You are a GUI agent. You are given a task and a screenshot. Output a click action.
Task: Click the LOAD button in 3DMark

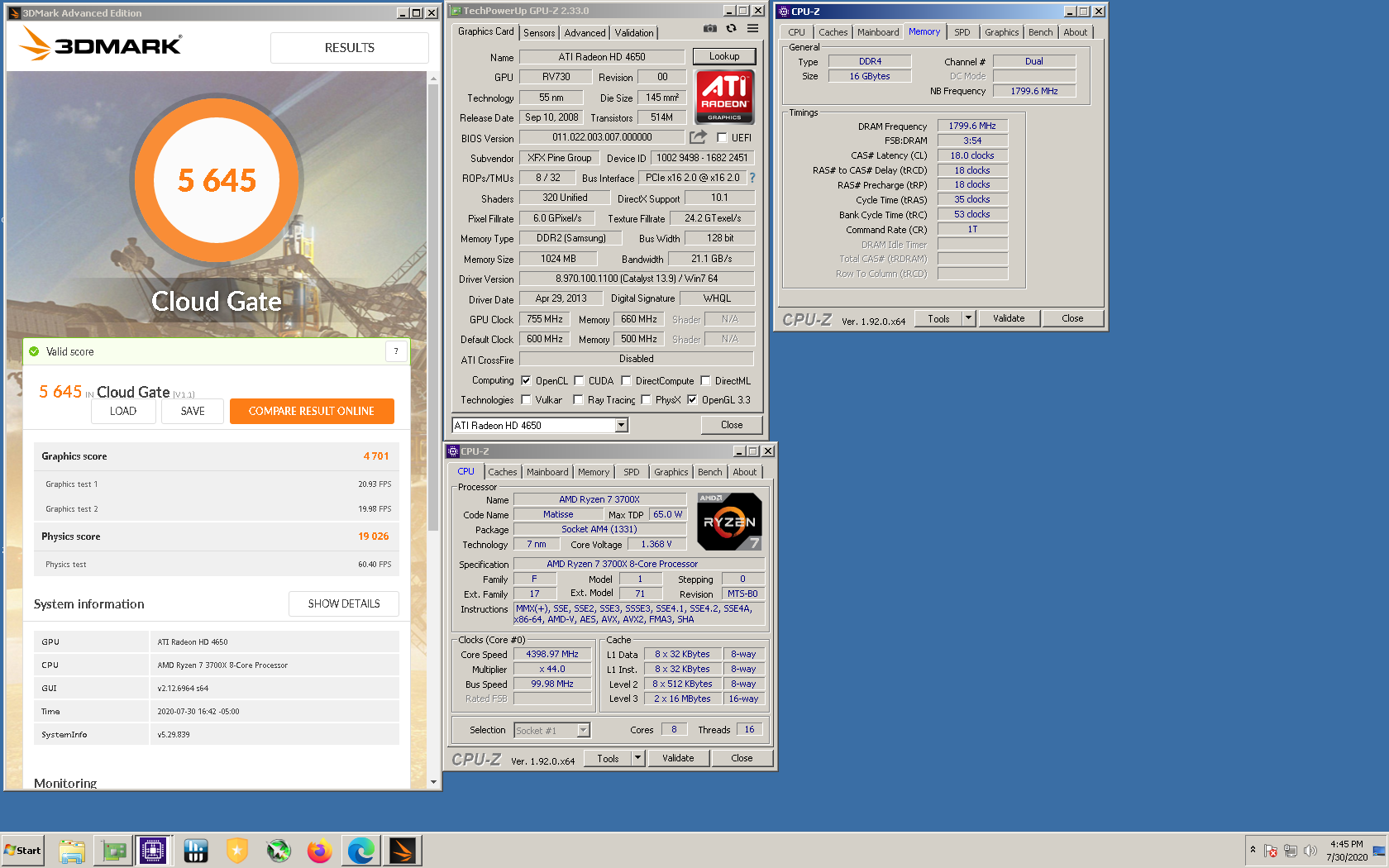click(x=123, y=411)
